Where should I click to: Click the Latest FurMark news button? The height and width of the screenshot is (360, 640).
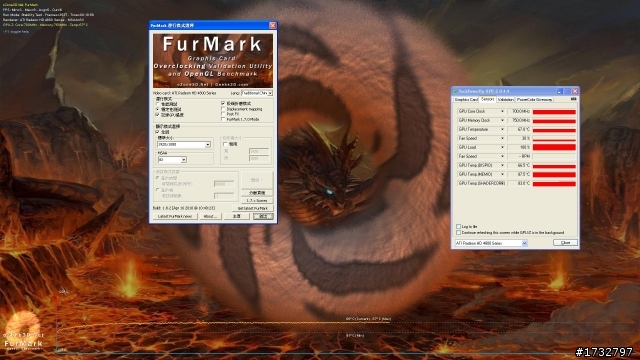point(175,216)
